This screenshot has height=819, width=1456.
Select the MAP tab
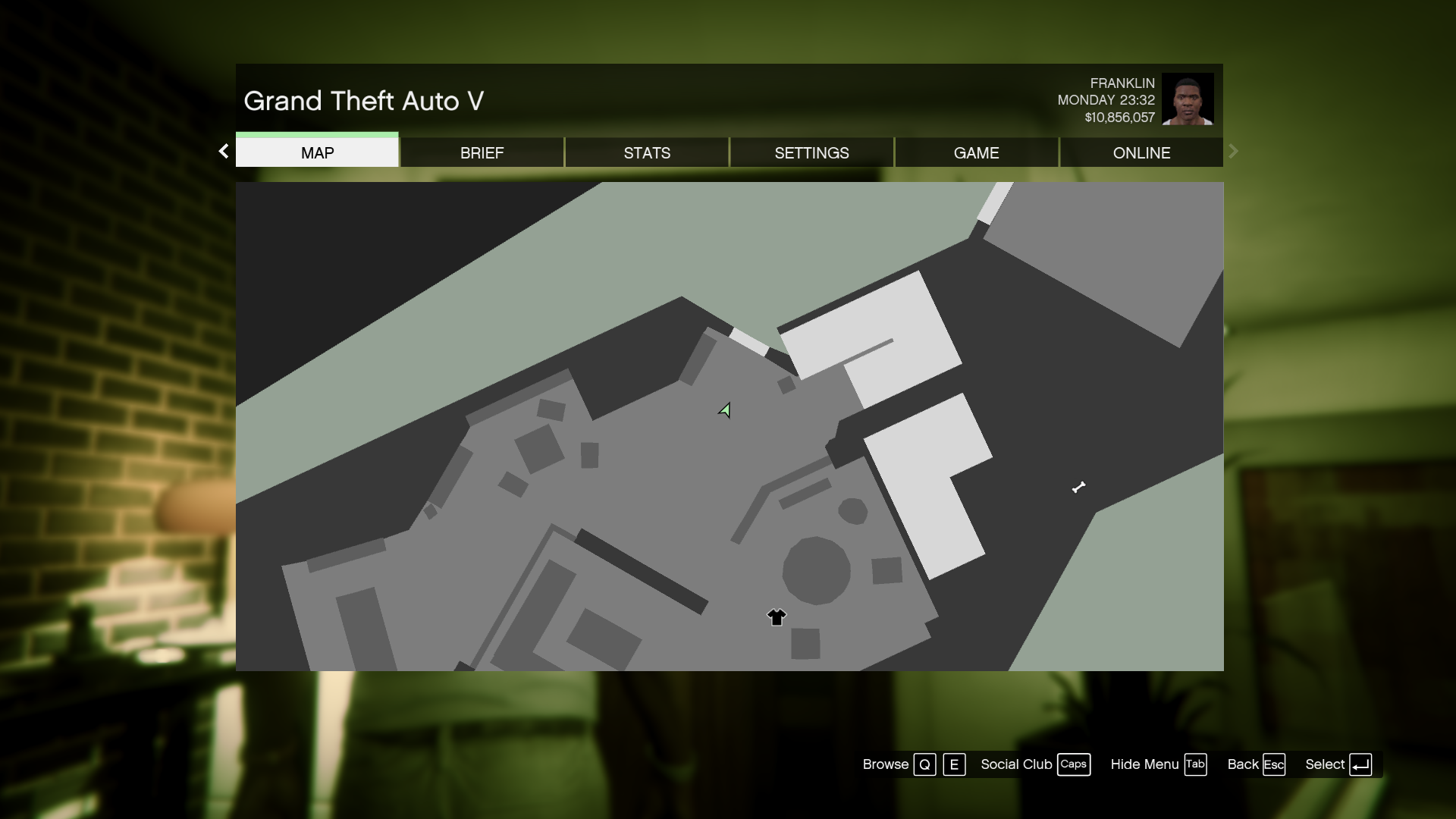317,152
